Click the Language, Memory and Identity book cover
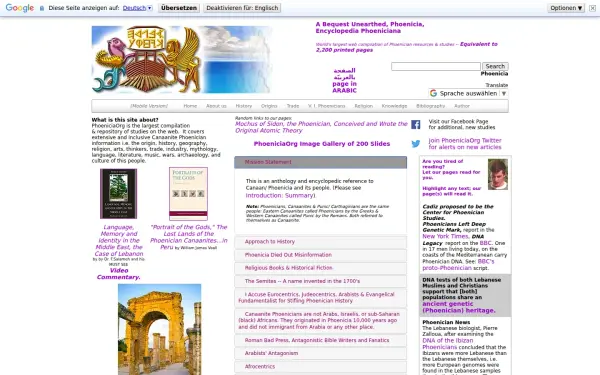Viewport: 600px width, 375px height. tap(119, 194)
